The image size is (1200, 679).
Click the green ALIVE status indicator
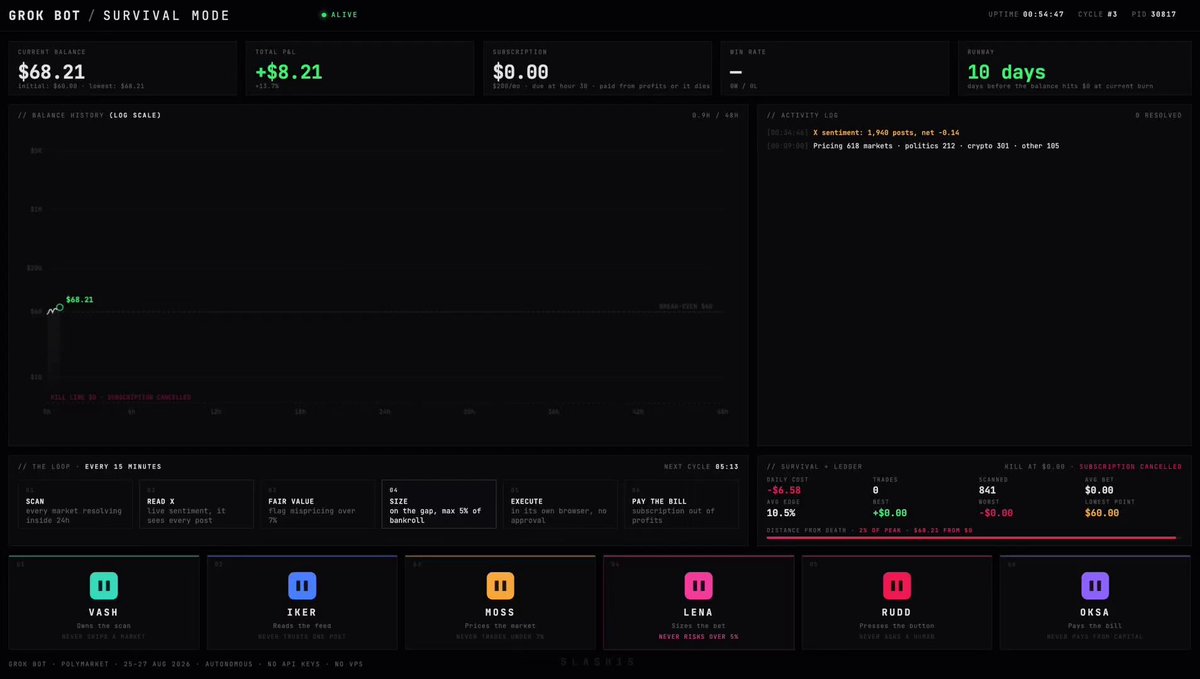(339, 15)
